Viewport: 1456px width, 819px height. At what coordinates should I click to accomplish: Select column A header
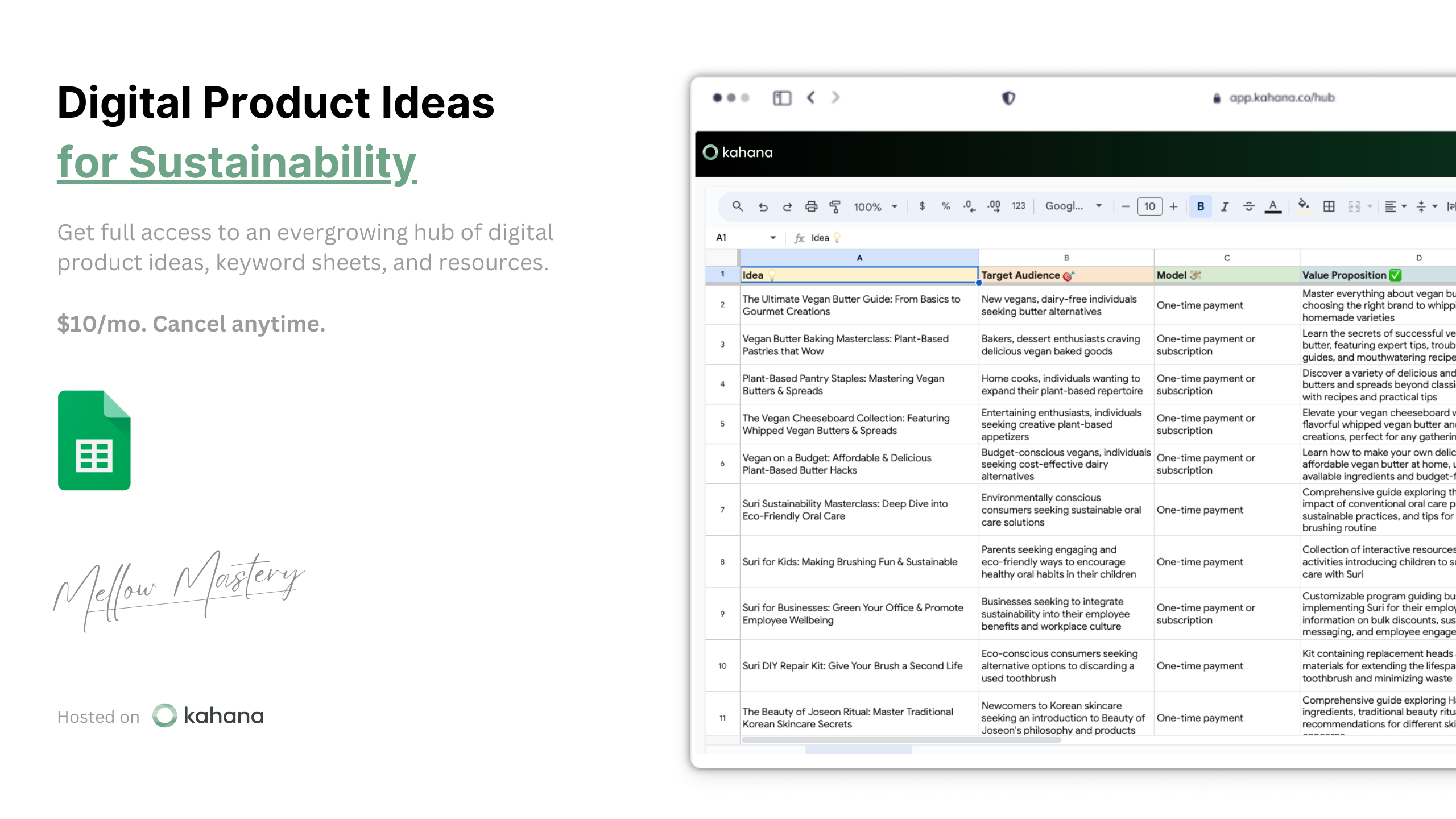(x=859, y=258)
